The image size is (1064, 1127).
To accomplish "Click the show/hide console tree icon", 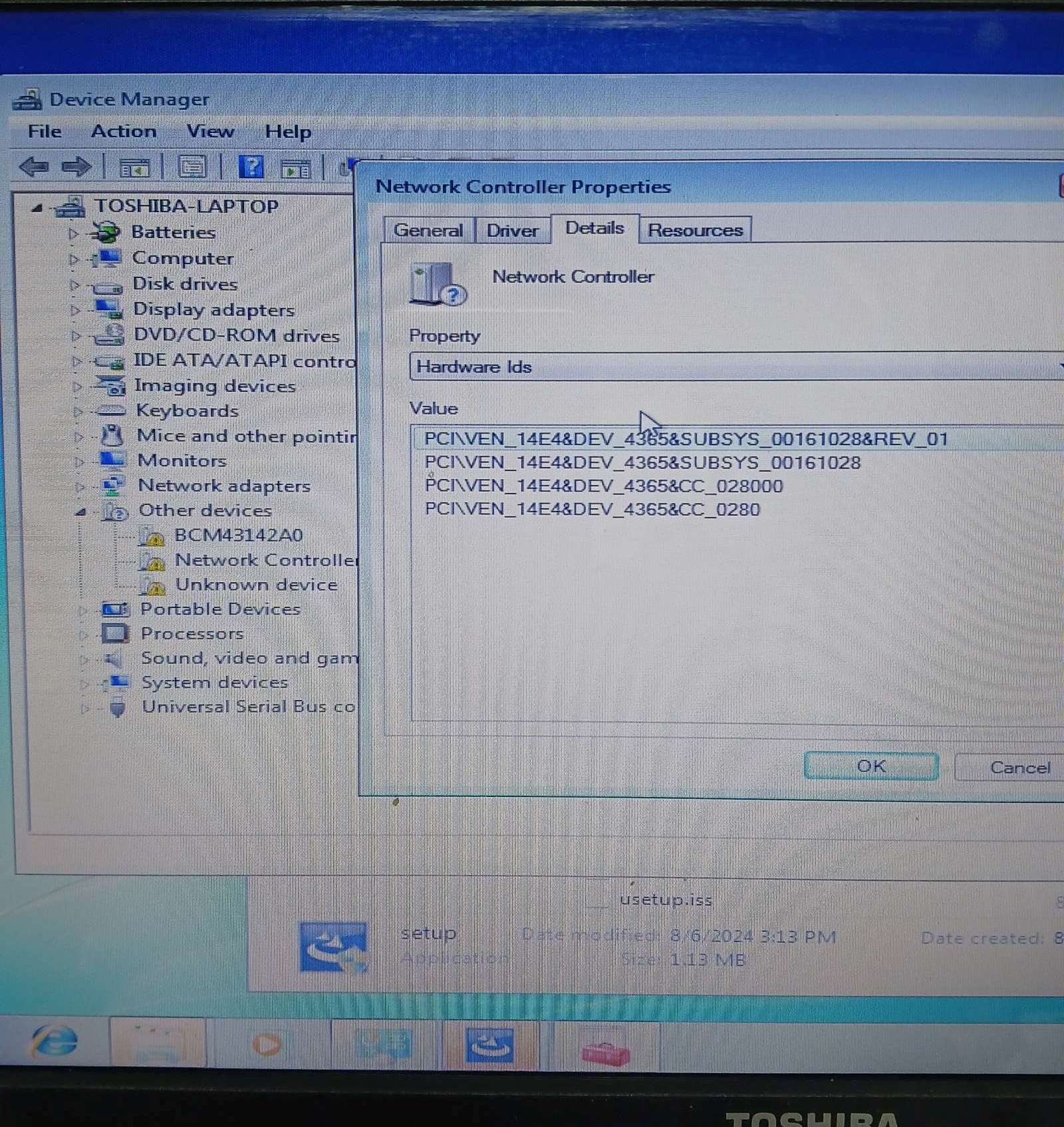I will point(134,168).
